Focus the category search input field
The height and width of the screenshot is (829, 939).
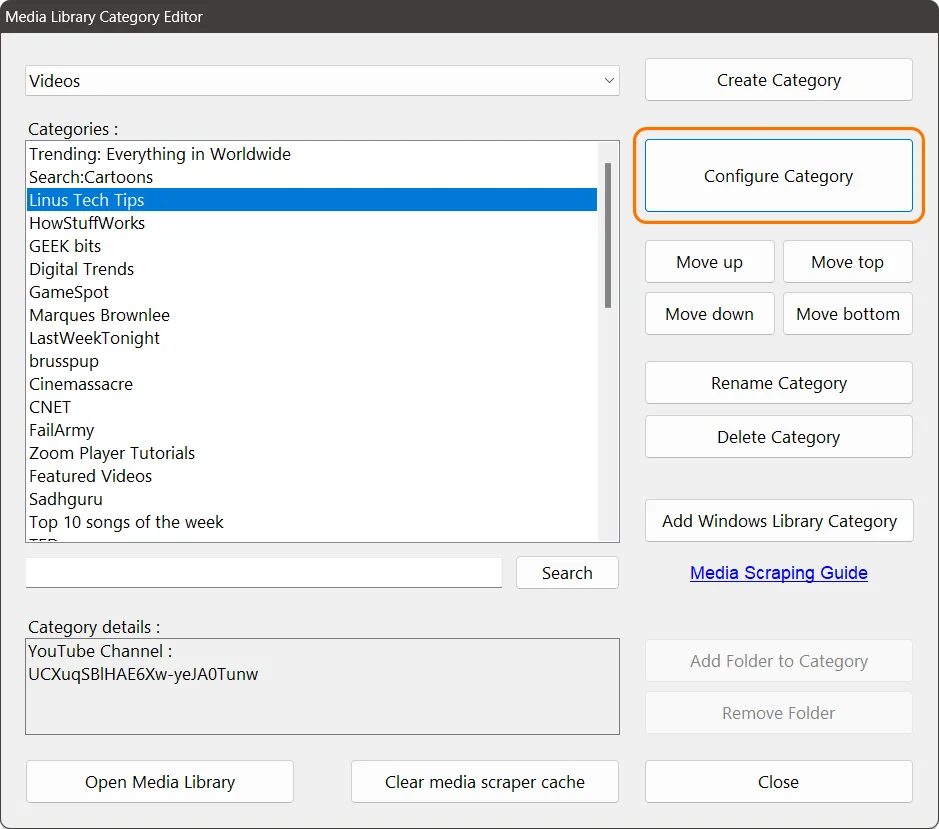tap(263, 573)
